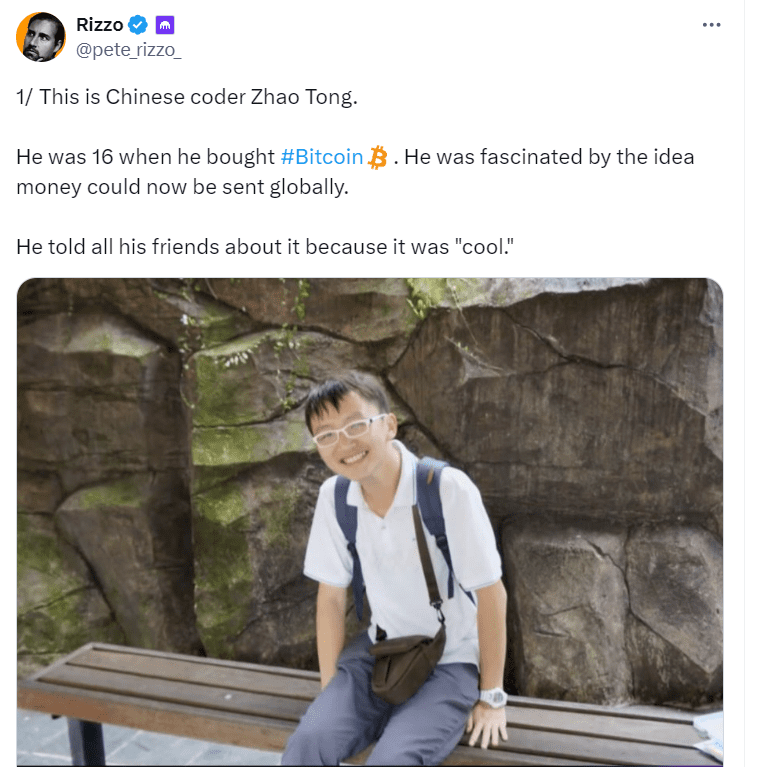Viewport: 776px width, 767px height.
Task: Click the line about coder Zhao Tong
Action: click(x=187, y=97)
